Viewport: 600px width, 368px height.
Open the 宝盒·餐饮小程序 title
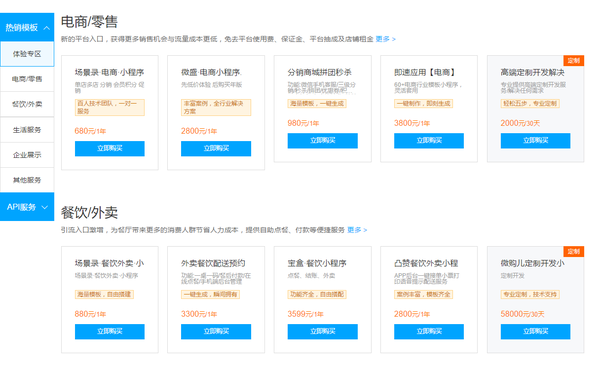tap(317, 263)
